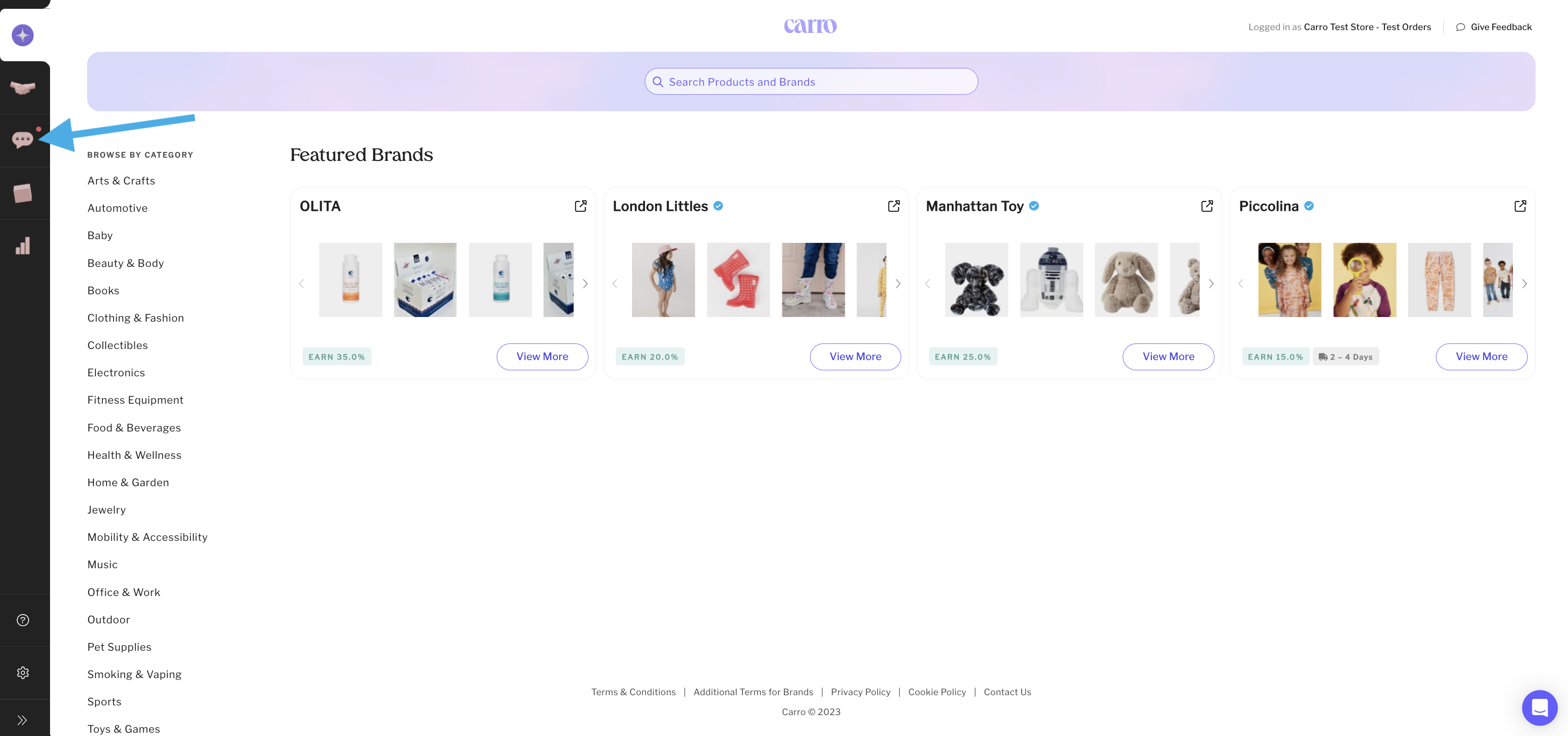Click the purple star discover icon
Screen dimensions: 1568x736
(x=23, y=35)
